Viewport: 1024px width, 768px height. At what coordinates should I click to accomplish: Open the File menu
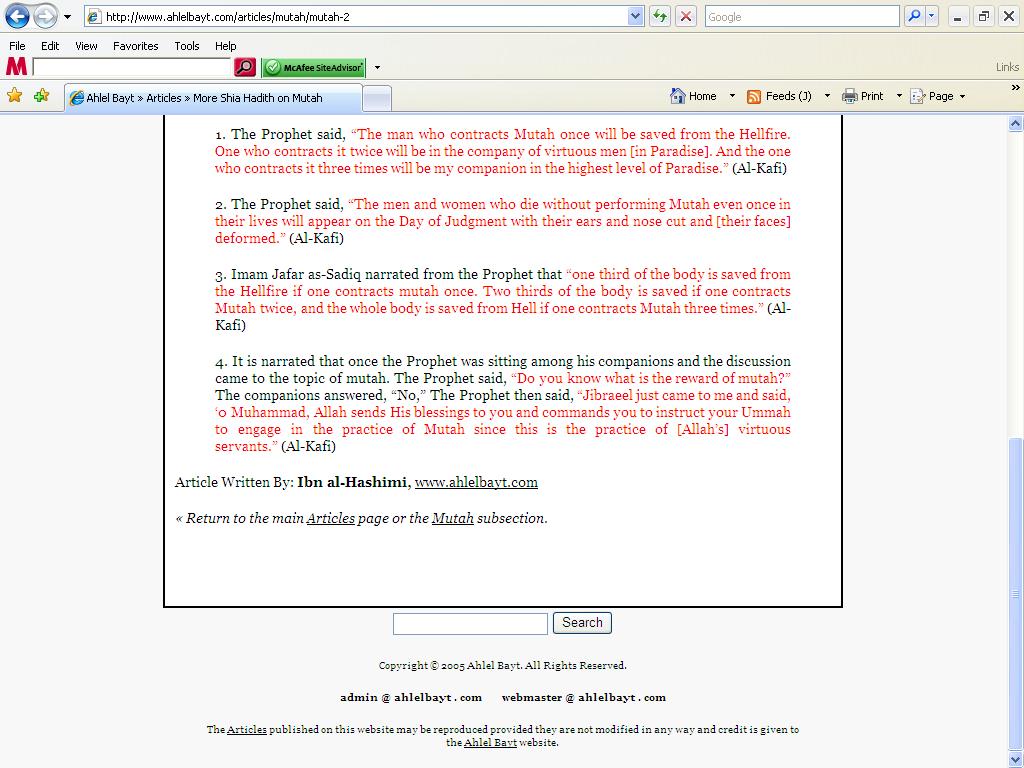[x=17, y=46]
